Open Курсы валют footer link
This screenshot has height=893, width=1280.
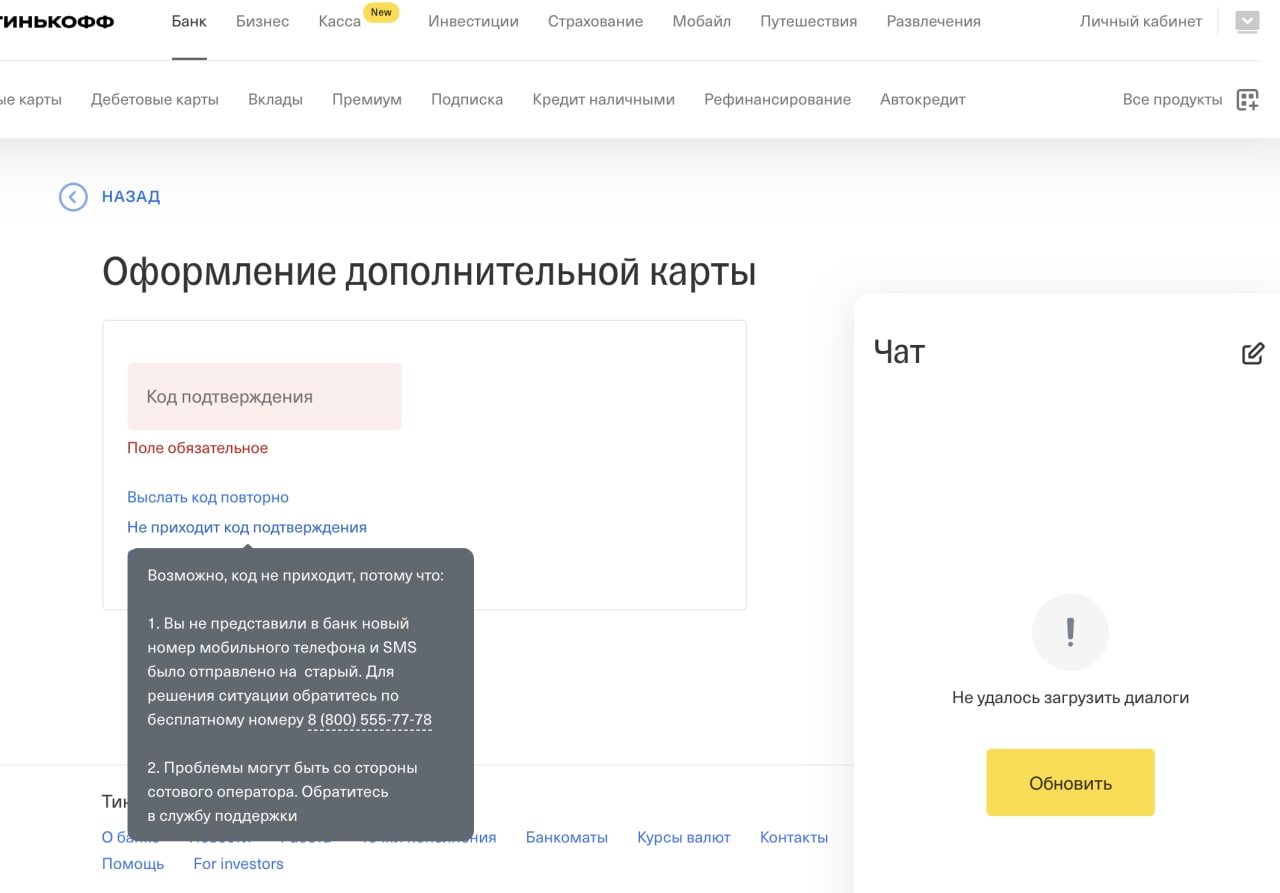coord(684,837)
